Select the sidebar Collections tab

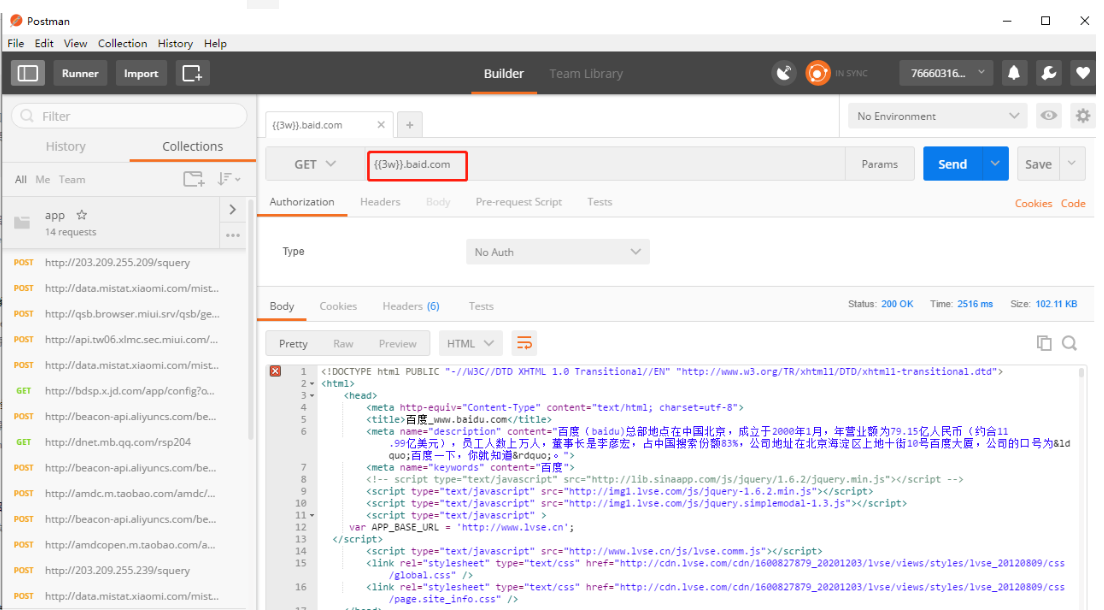[192, 147]
